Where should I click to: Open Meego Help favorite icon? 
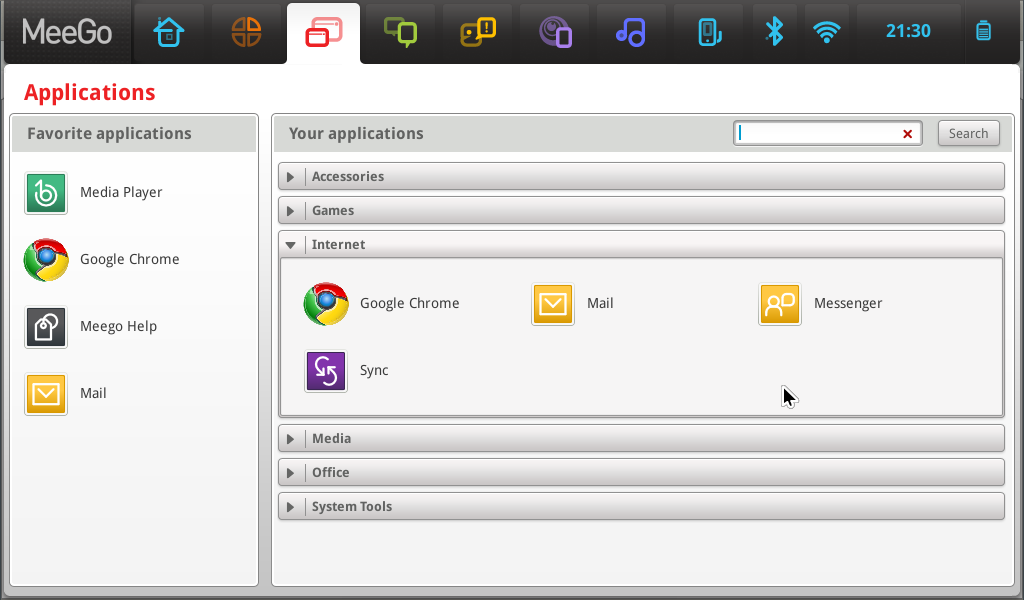46,327
